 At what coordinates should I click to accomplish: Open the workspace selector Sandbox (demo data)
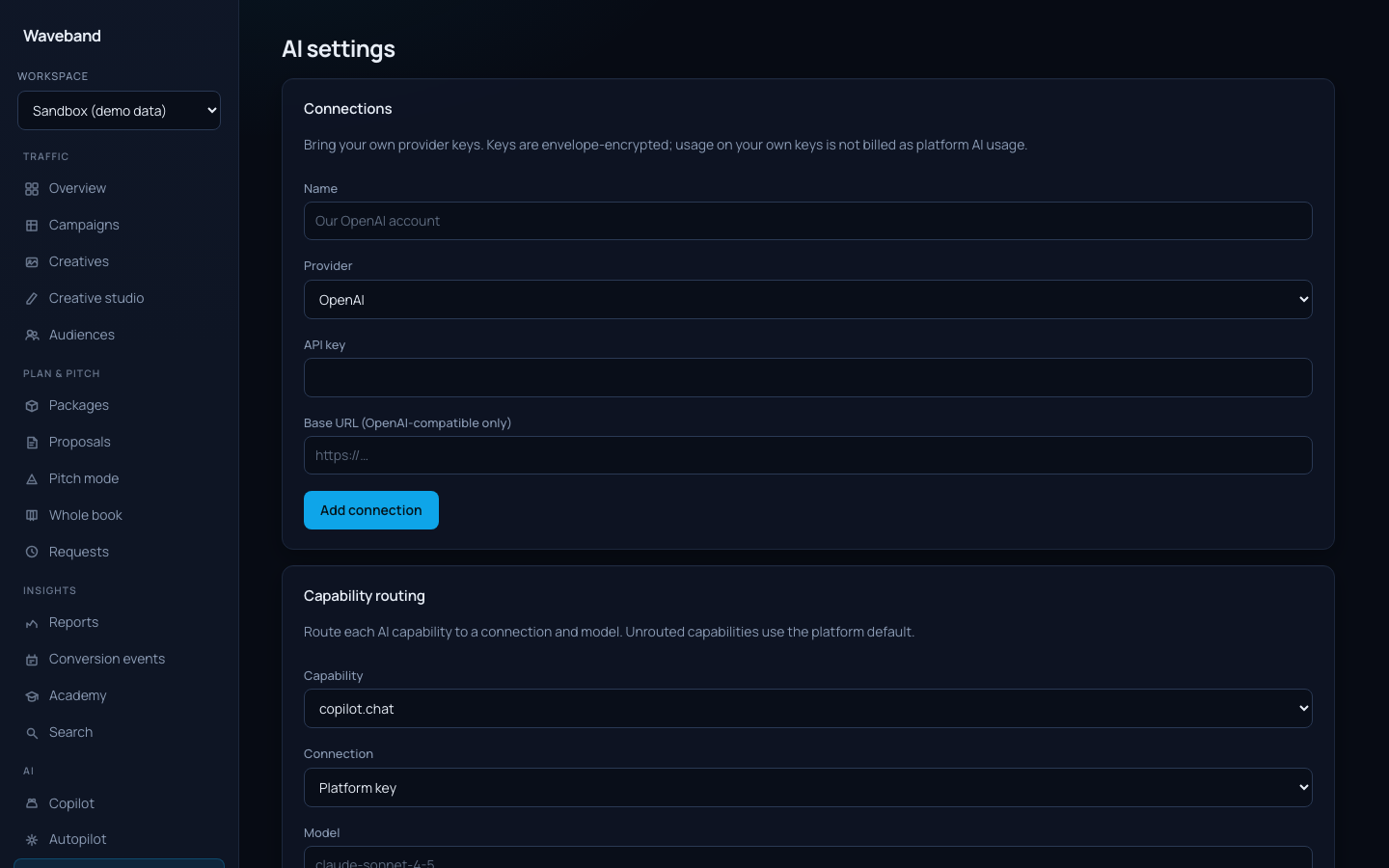pos(119,110)
